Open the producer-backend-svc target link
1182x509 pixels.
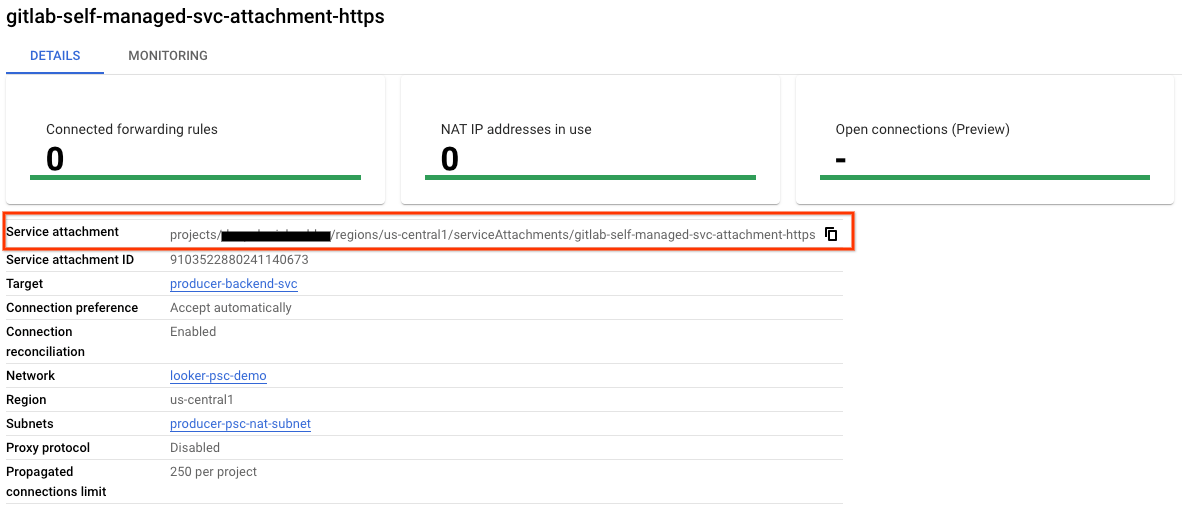click(234, 284)
